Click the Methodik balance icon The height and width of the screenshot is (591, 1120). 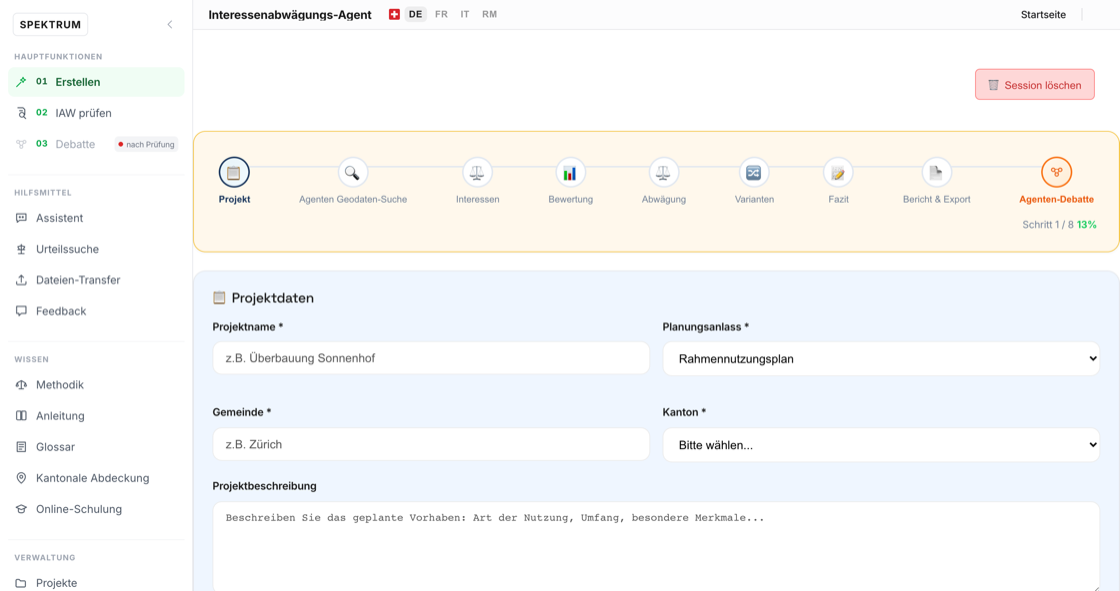(21, 384)
